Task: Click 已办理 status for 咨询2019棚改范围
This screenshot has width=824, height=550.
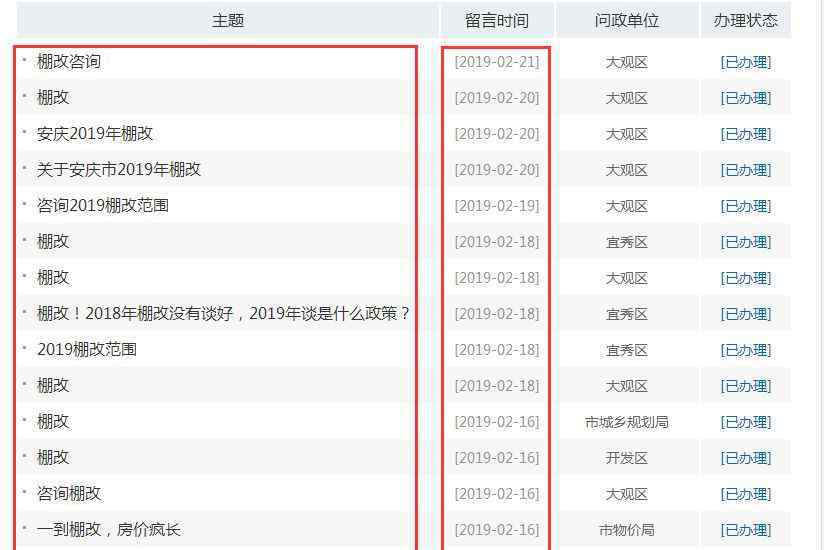Action: tap(746, 206)
